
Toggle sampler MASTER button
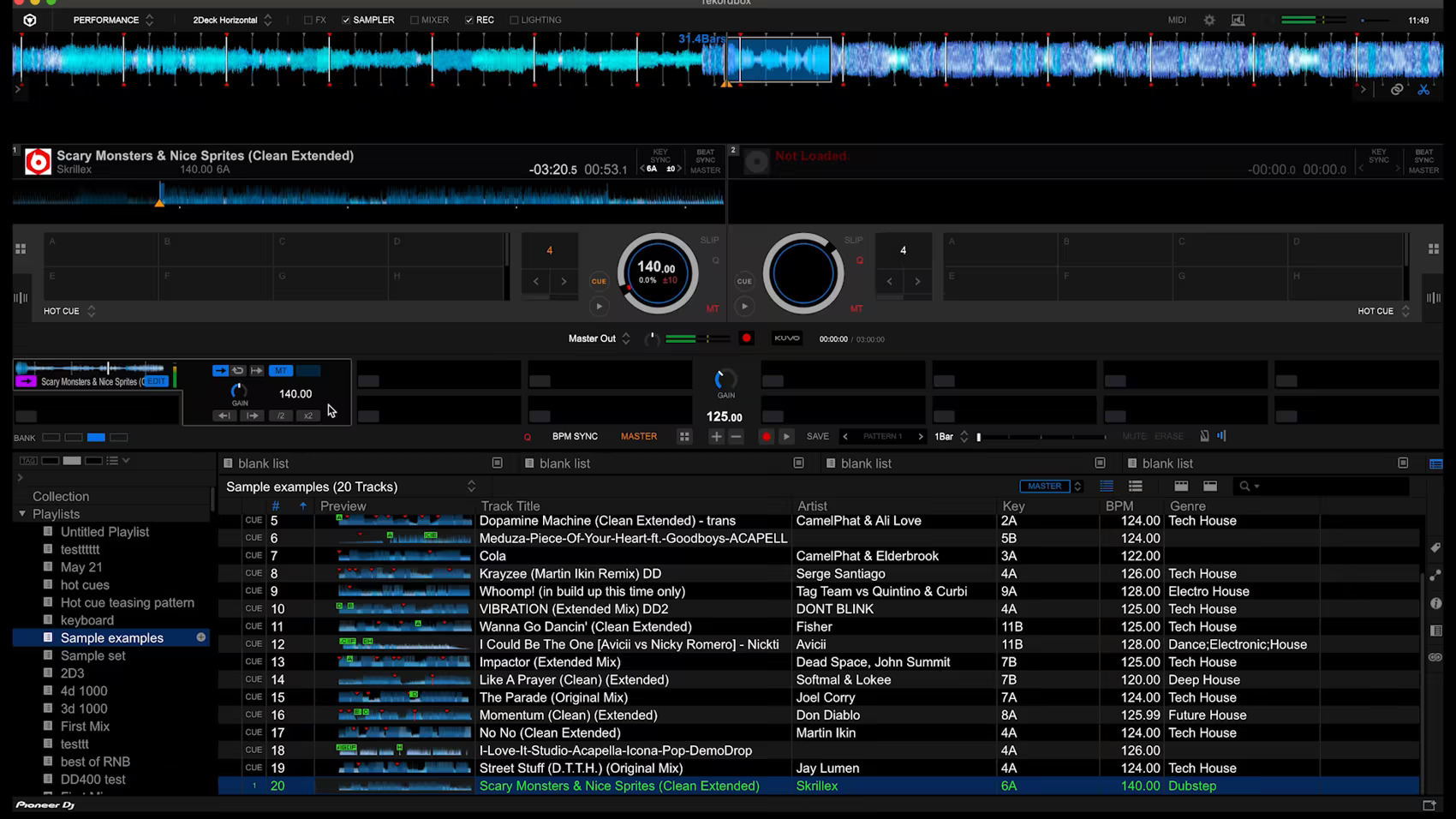click(639, 436)
